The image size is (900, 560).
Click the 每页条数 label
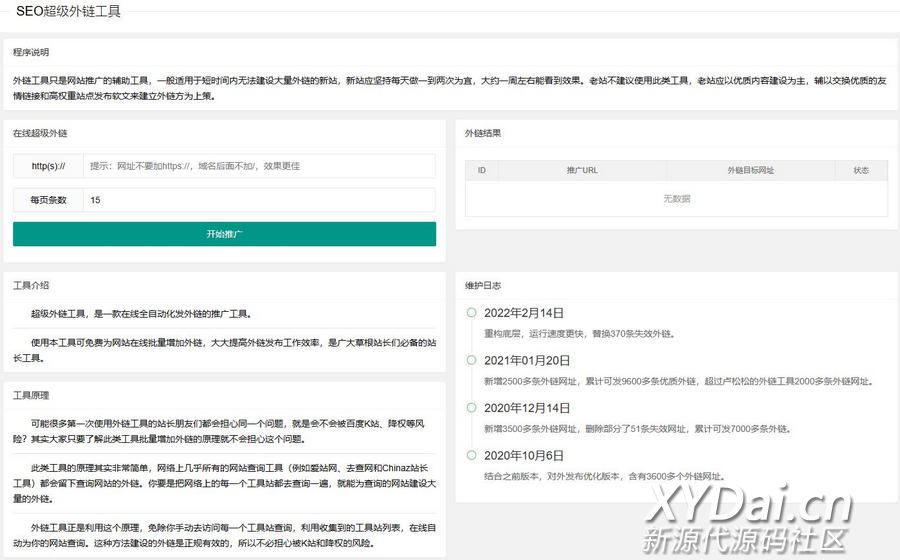click(48, 200)
